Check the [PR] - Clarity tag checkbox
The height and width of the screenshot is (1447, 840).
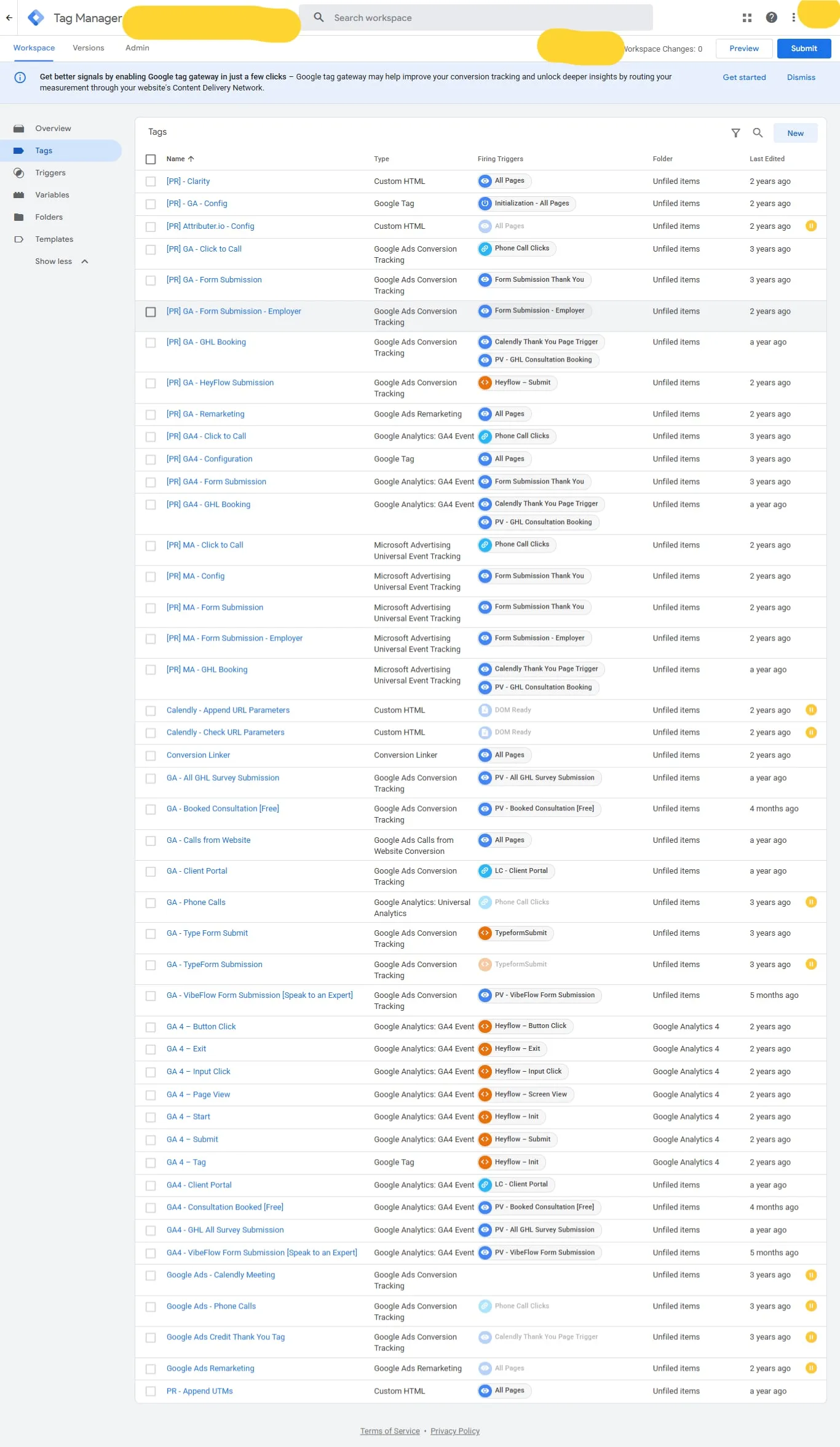click(151, 181)
